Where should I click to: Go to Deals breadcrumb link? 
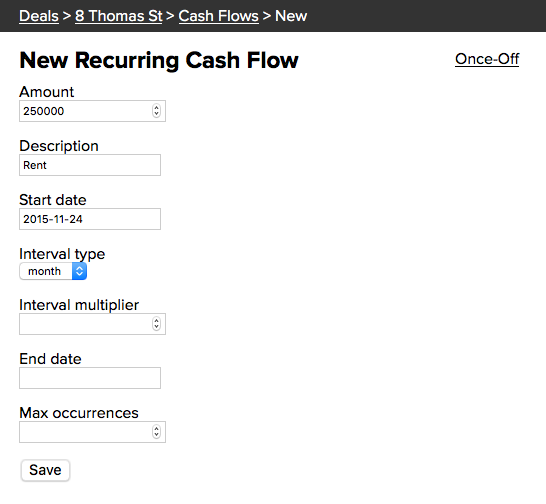pyautogui.click(x=39, y=16)
